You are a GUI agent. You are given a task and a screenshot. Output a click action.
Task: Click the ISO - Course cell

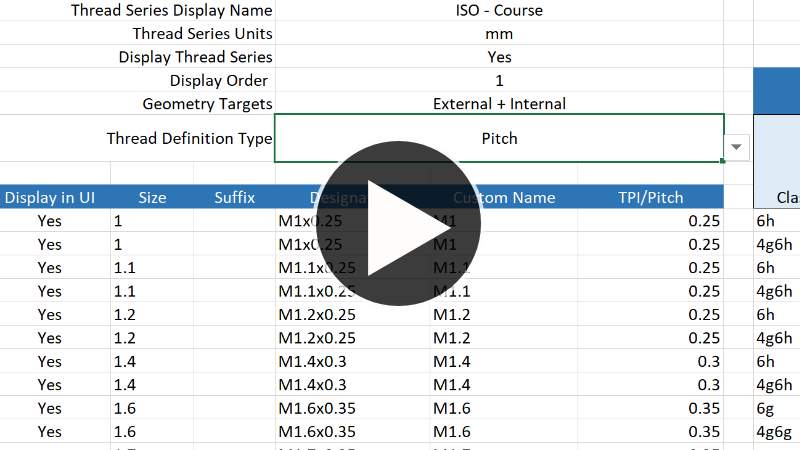coord(499,11)
